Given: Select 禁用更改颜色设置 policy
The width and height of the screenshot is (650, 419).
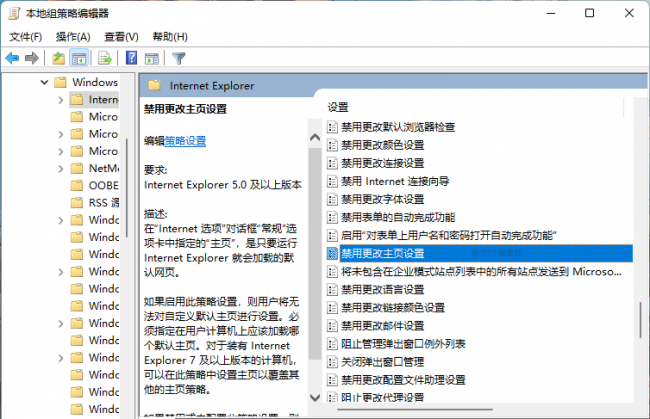Looking at the screenshot, I should [383, 145].
